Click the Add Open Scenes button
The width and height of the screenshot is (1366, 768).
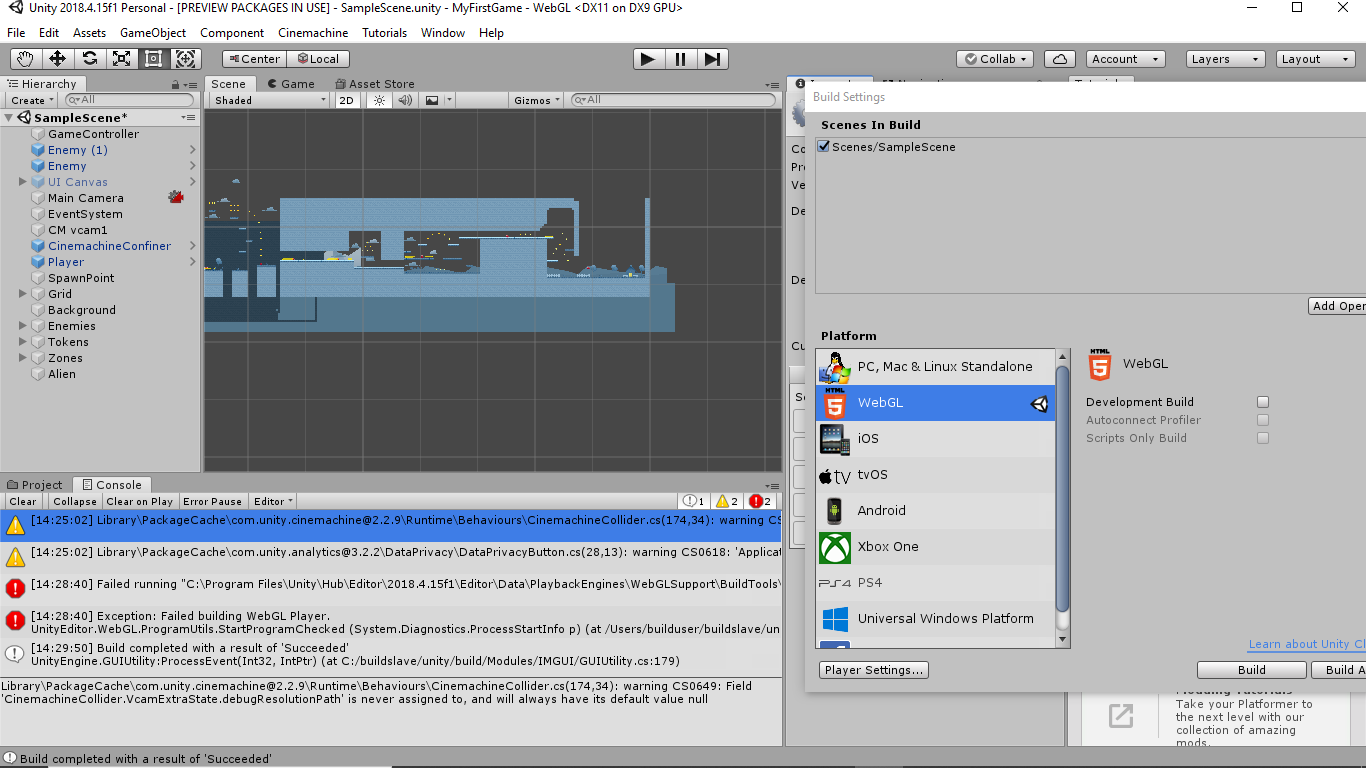[1338, 306]
